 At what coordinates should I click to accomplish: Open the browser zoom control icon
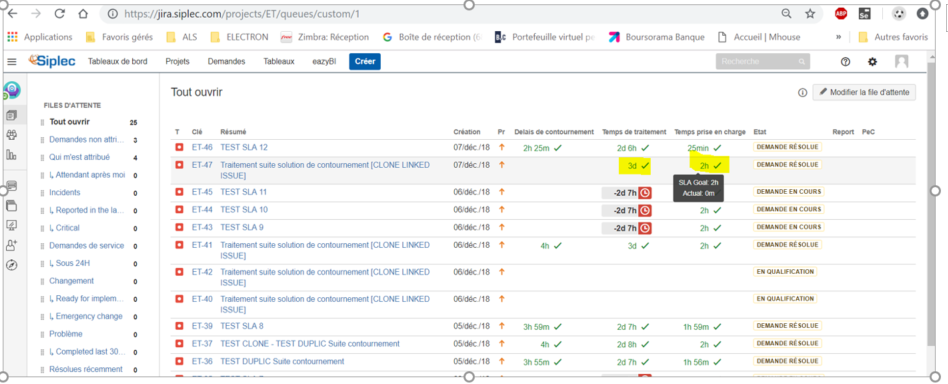786,13
